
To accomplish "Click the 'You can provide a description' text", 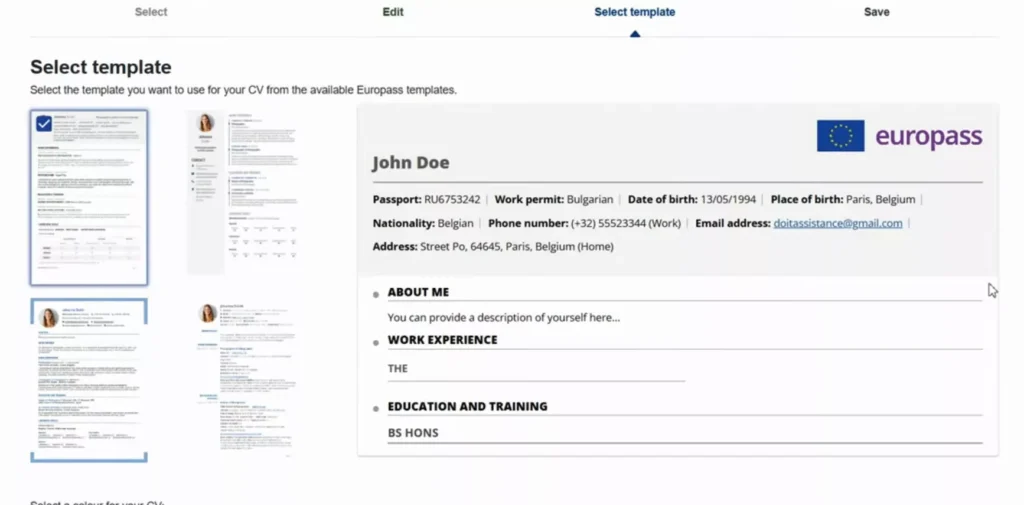I will (x=504, y=318).
